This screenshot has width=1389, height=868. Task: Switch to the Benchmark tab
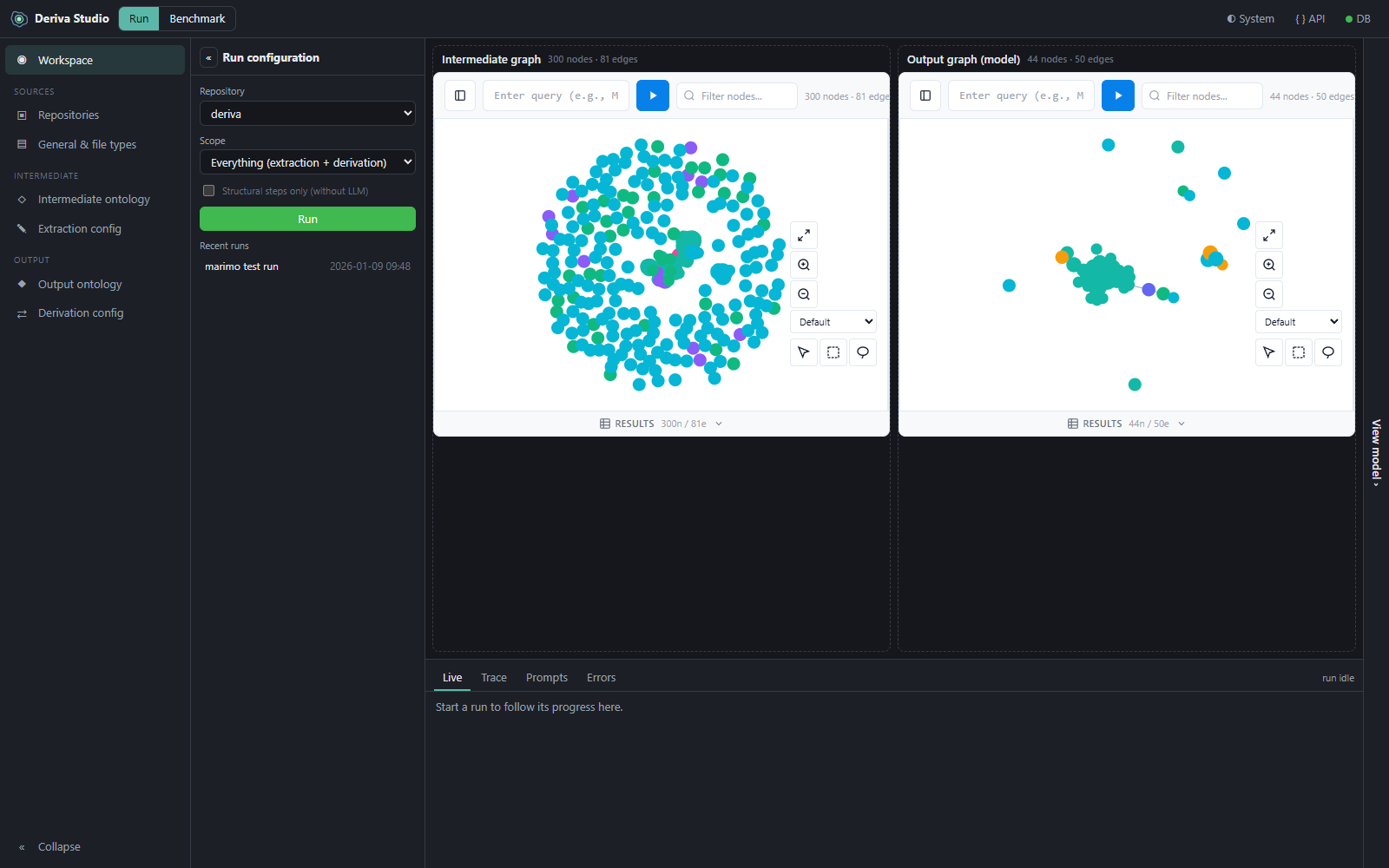[x=197, y=18]
